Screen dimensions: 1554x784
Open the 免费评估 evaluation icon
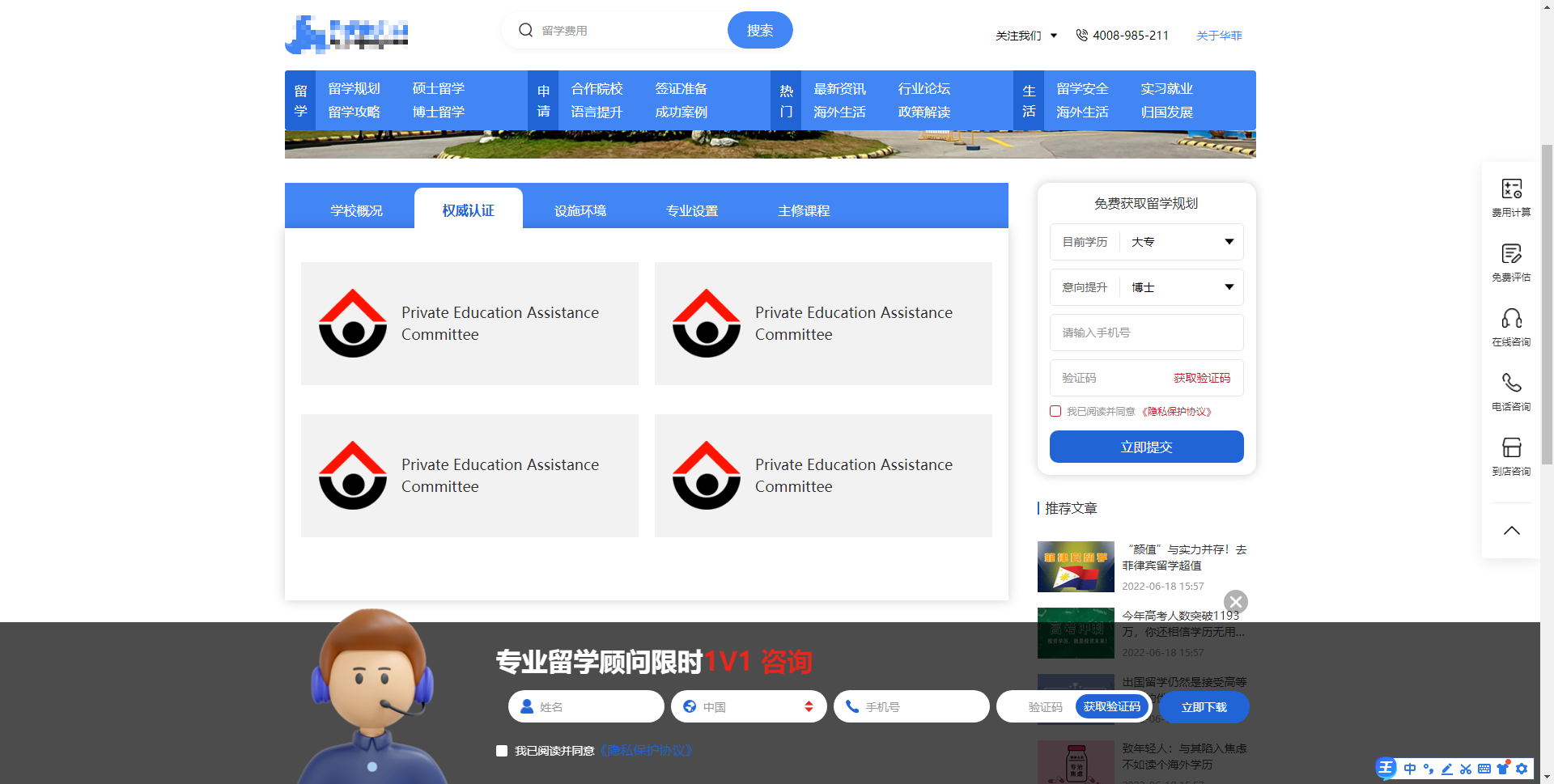1511,253
